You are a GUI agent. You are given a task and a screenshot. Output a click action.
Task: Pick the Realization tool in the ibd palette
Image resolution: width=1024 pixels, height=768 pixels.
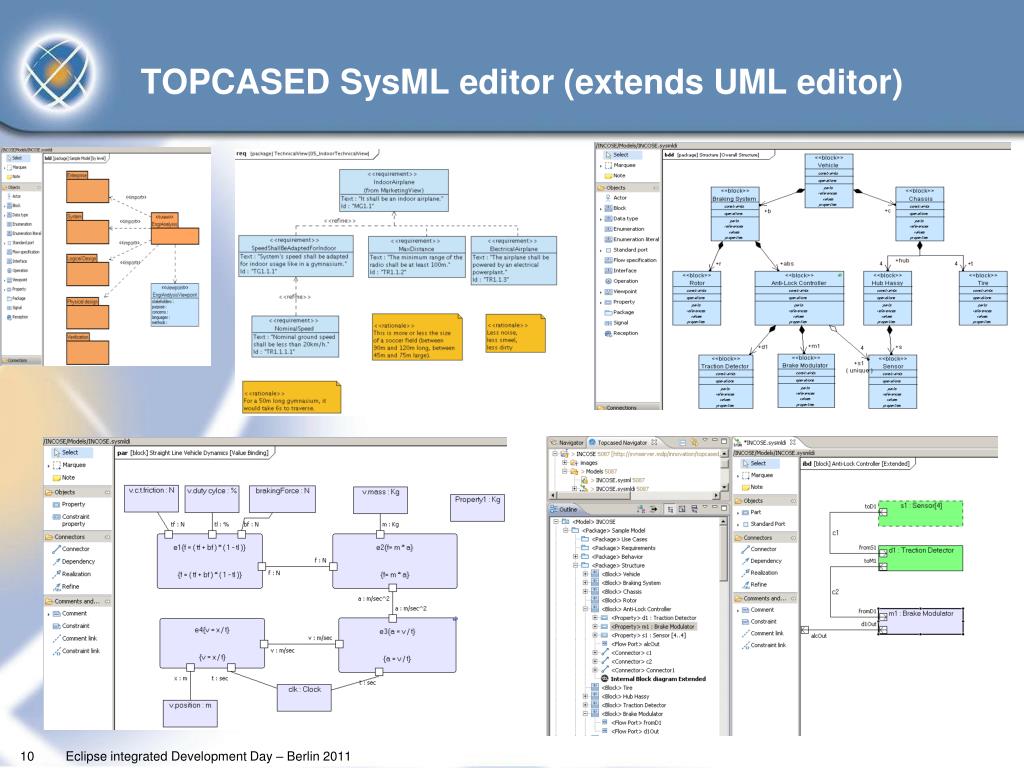pyautogui.click(x=761, y=572)
